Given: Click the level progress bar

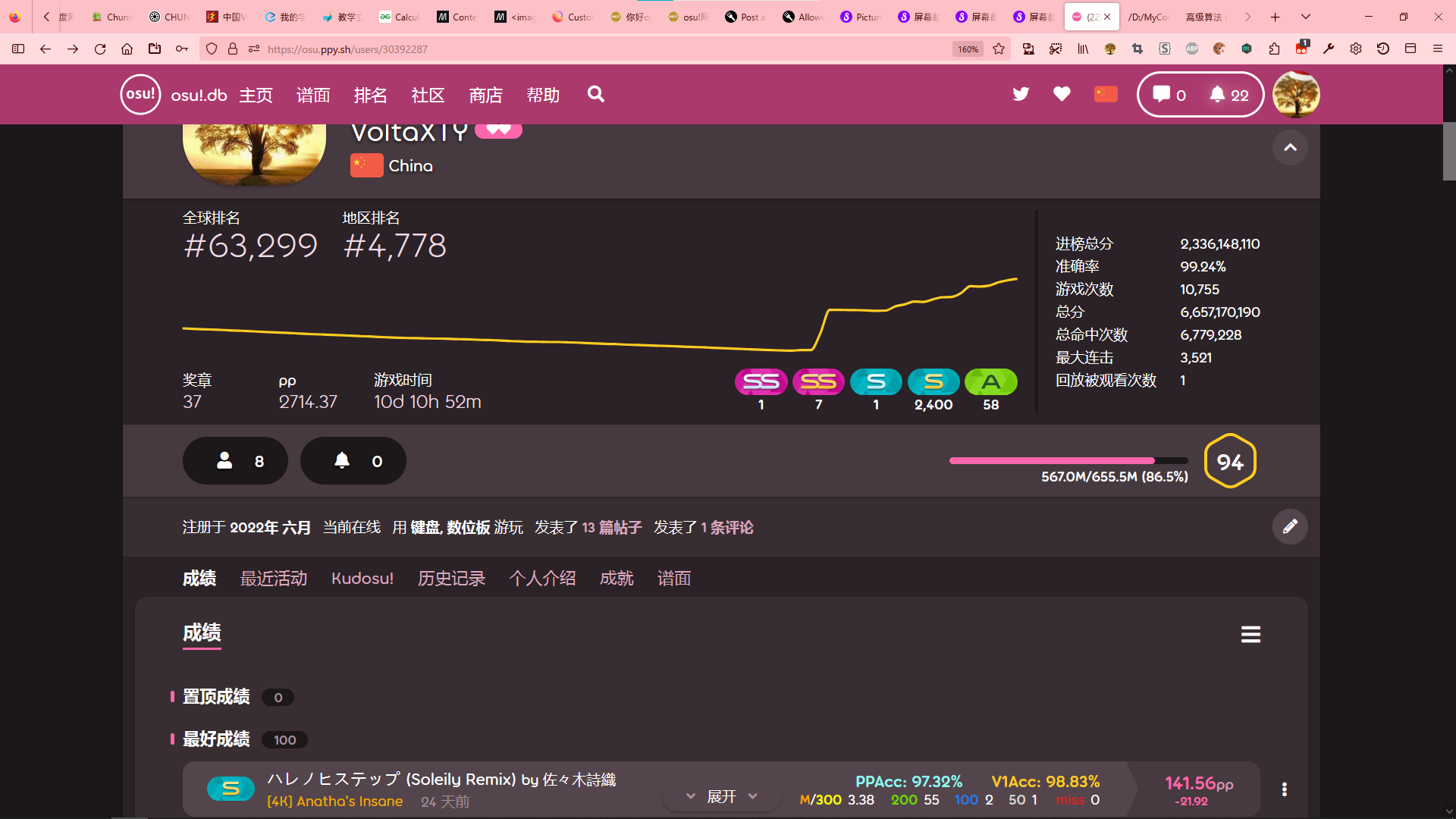Looking at the screenshot, I should (1068, 460).
